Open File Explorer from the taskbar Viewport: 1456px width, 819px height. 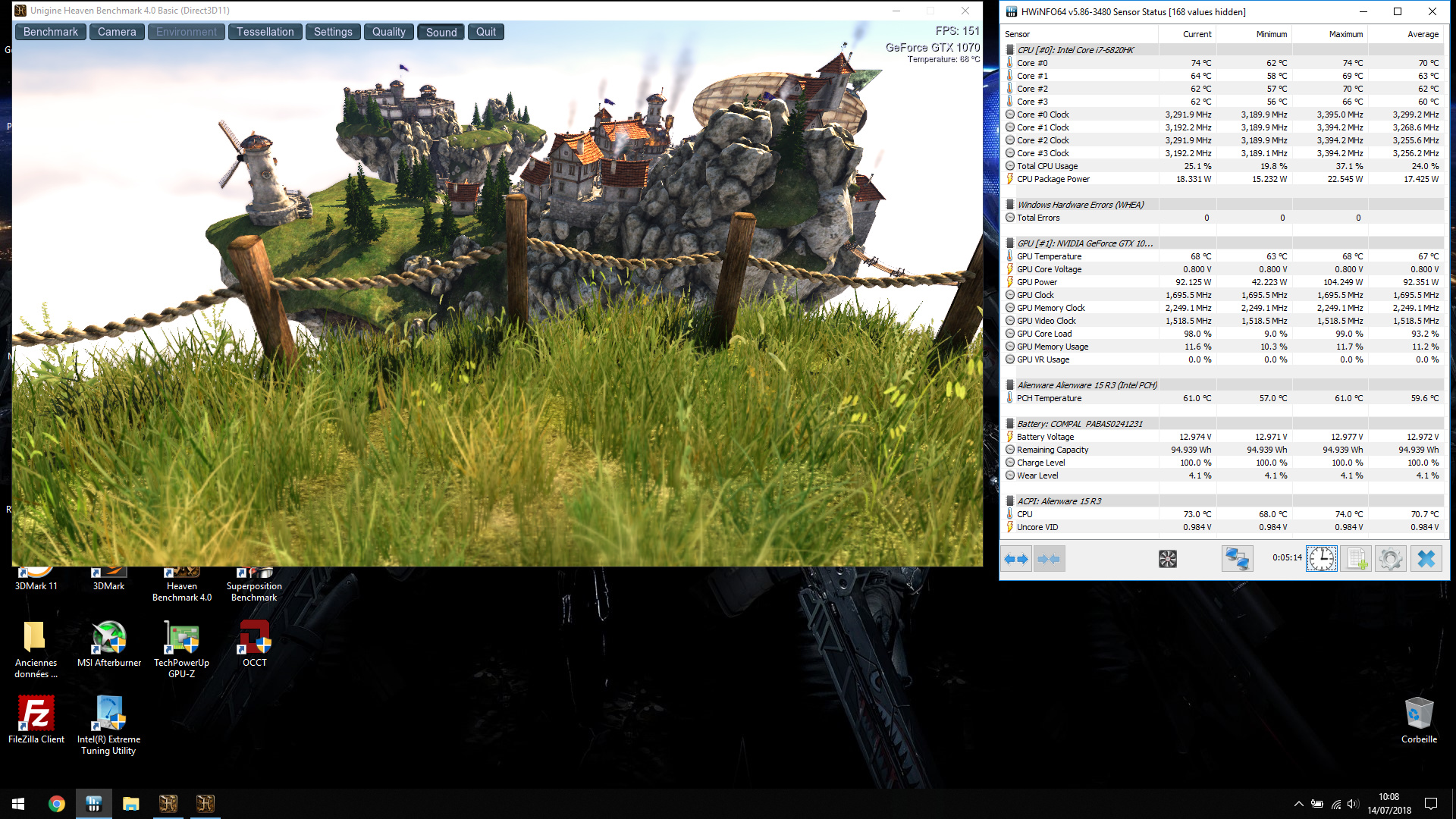pyautogui.click(x=131, y=804)
